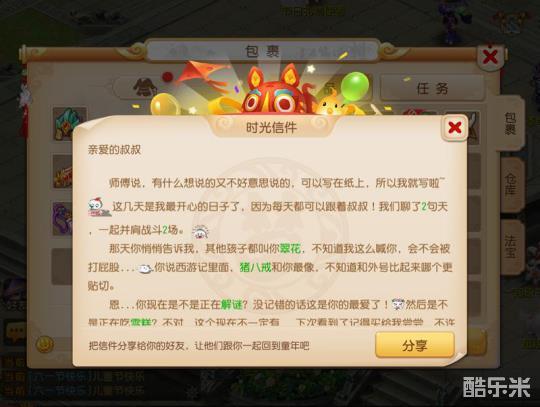Viewport: 540px width, 407px height.
Task: Select the 包裹 side tab
Action: [510, 124]
